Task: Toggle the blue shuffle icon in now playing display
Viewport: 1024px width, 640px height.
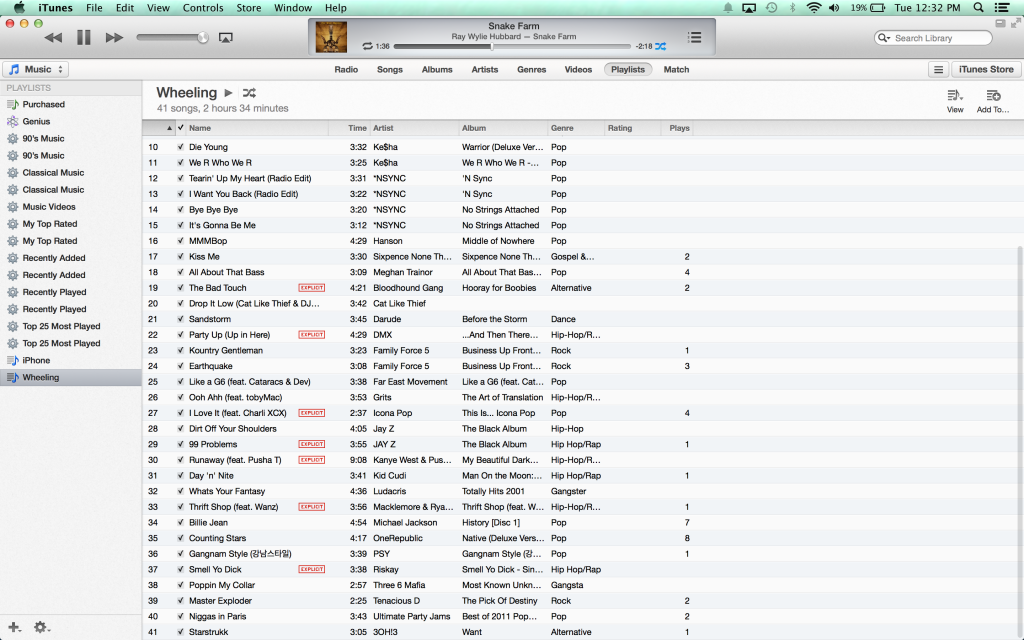Action: (661, 46)
